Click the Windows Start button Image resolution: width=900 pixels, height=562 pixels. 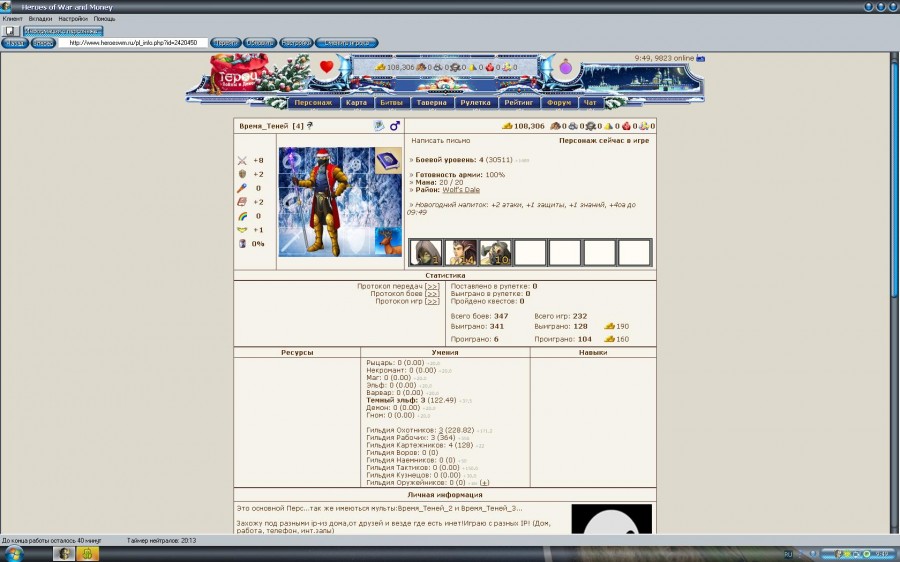click(13, 554)
